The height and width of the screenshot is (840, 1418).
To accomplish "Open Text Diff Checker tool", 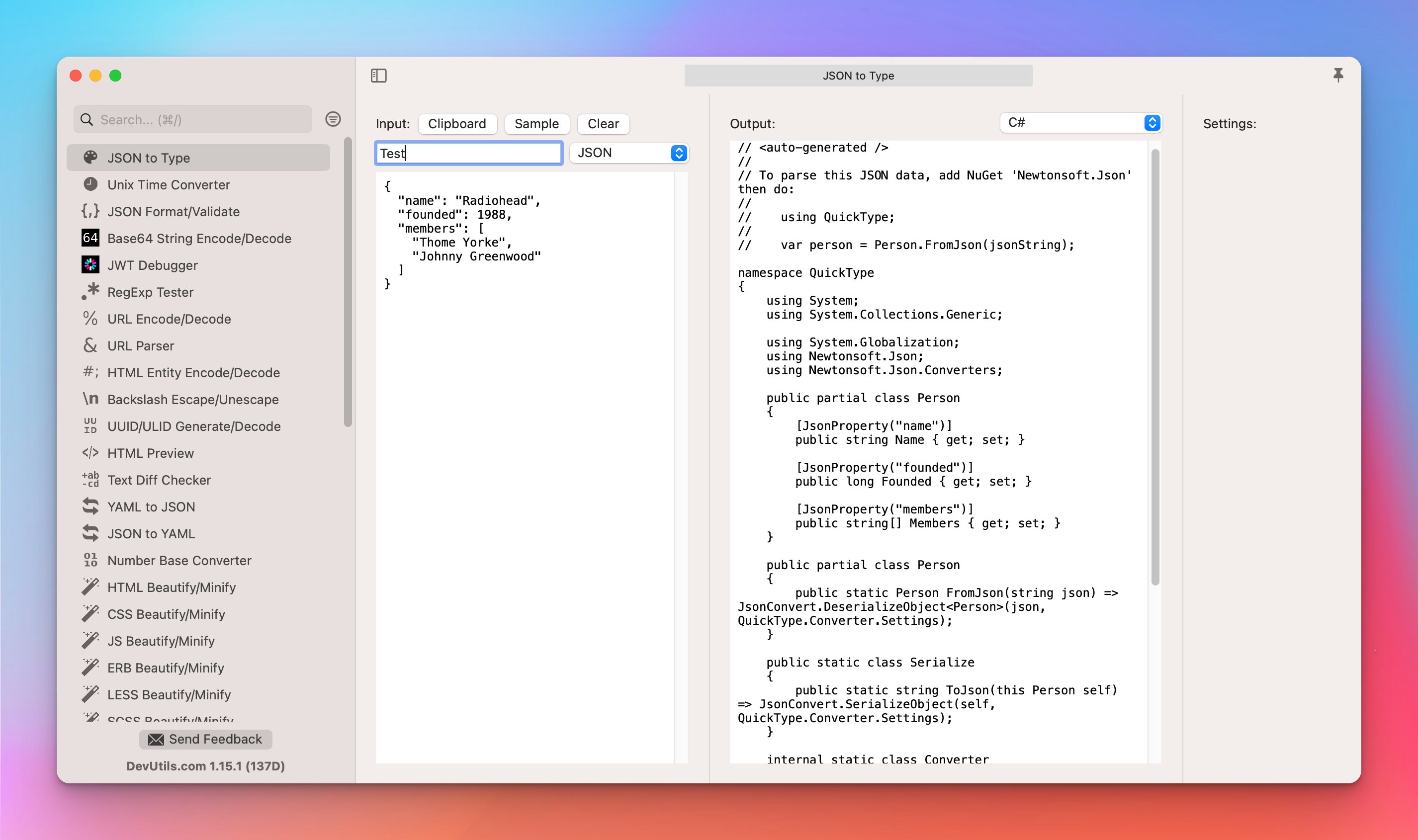I will tap(159, 480).
